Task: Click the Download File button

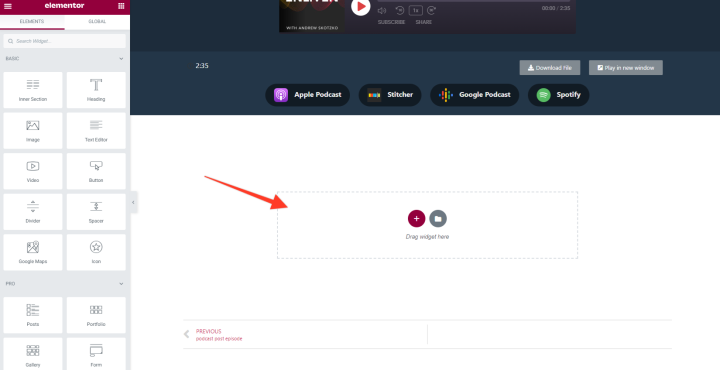Action: (550, 67)
